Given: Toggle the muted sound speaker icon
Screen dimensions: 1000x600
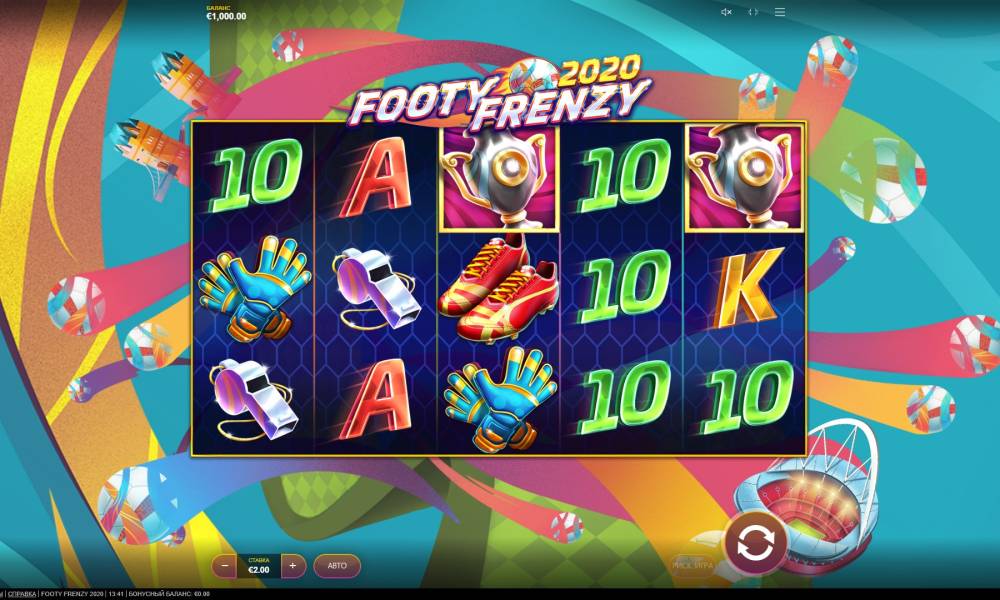Looking at the screenshot, I should coord(726,12).
